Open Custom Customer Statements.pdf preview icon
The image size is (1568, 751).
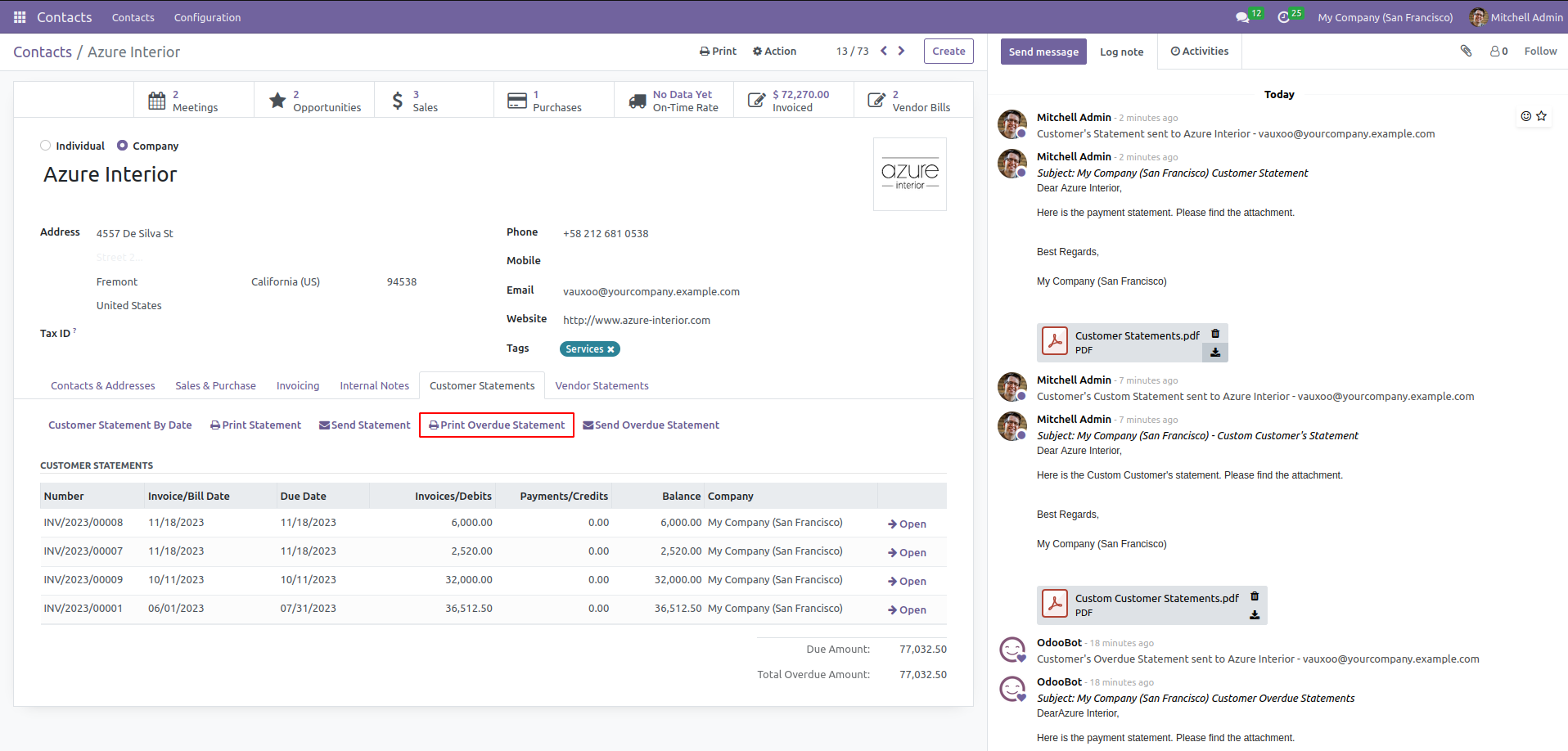[1055, 605]
